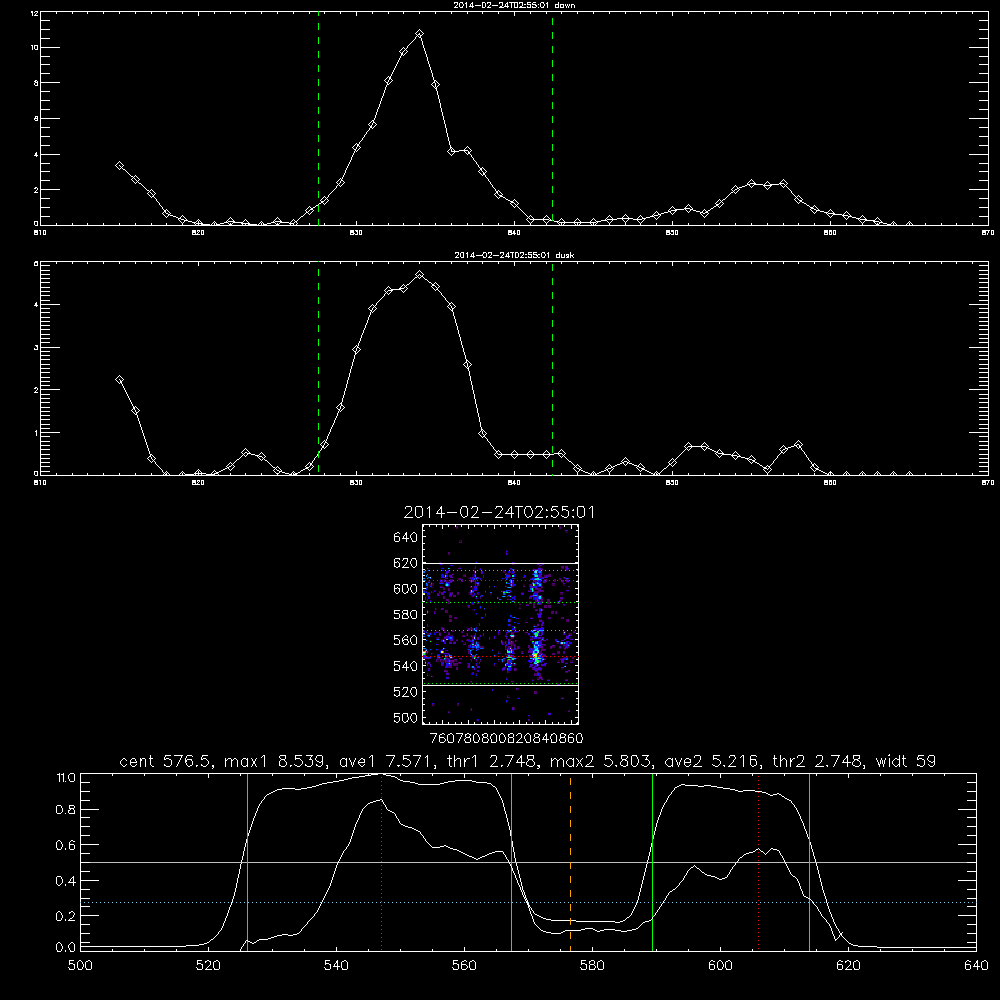Select the orange dashed center line in bottom plot
The width and height of the screenshot is (1000, 1000).
571,861
